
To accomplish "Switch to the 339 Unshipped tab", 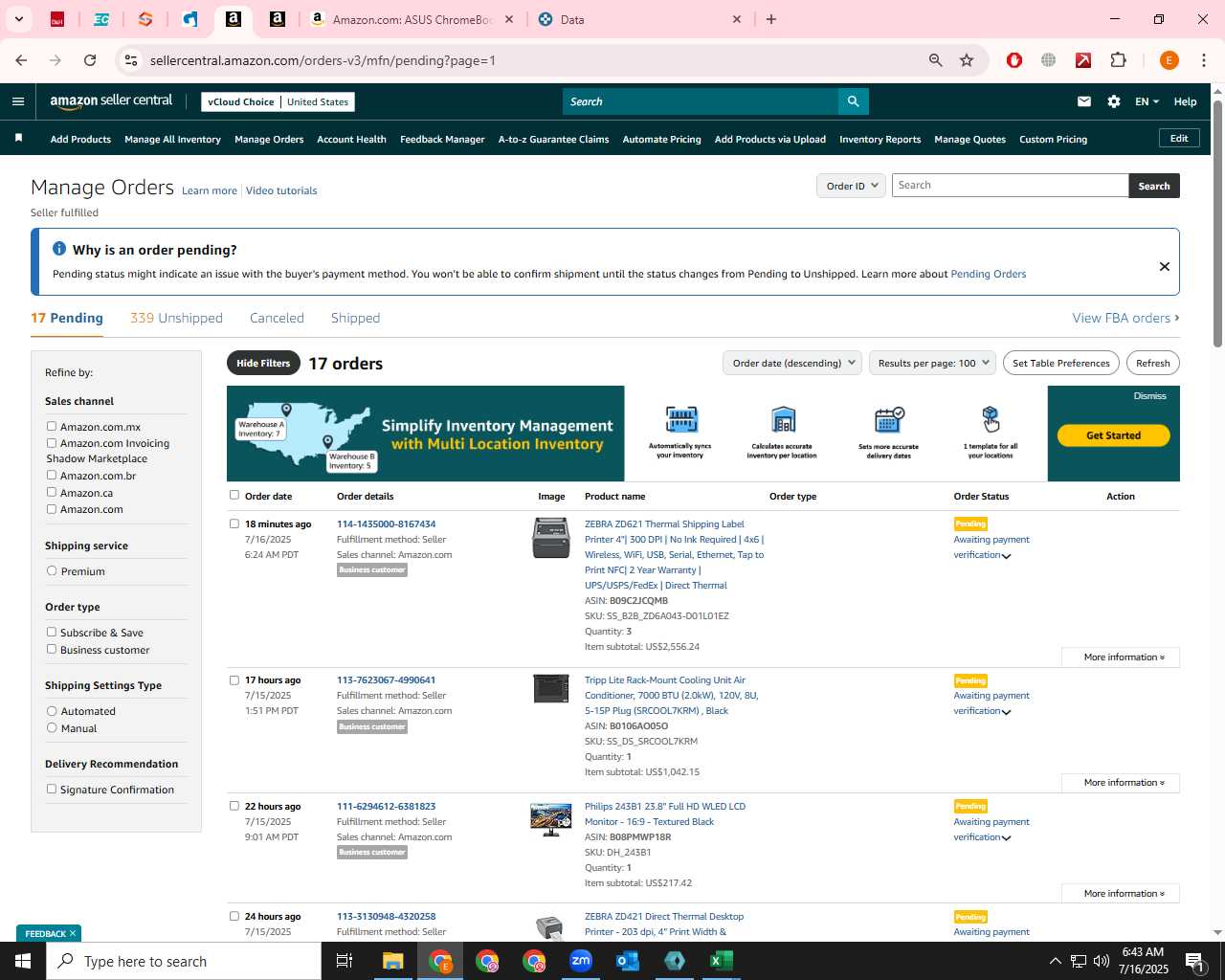I will (176, 318).
